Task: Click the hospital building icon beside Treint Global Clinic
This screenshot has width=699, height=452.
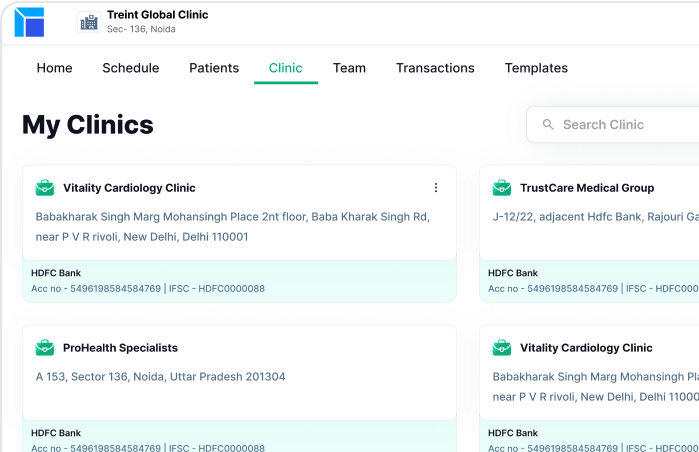Action: 89,22
